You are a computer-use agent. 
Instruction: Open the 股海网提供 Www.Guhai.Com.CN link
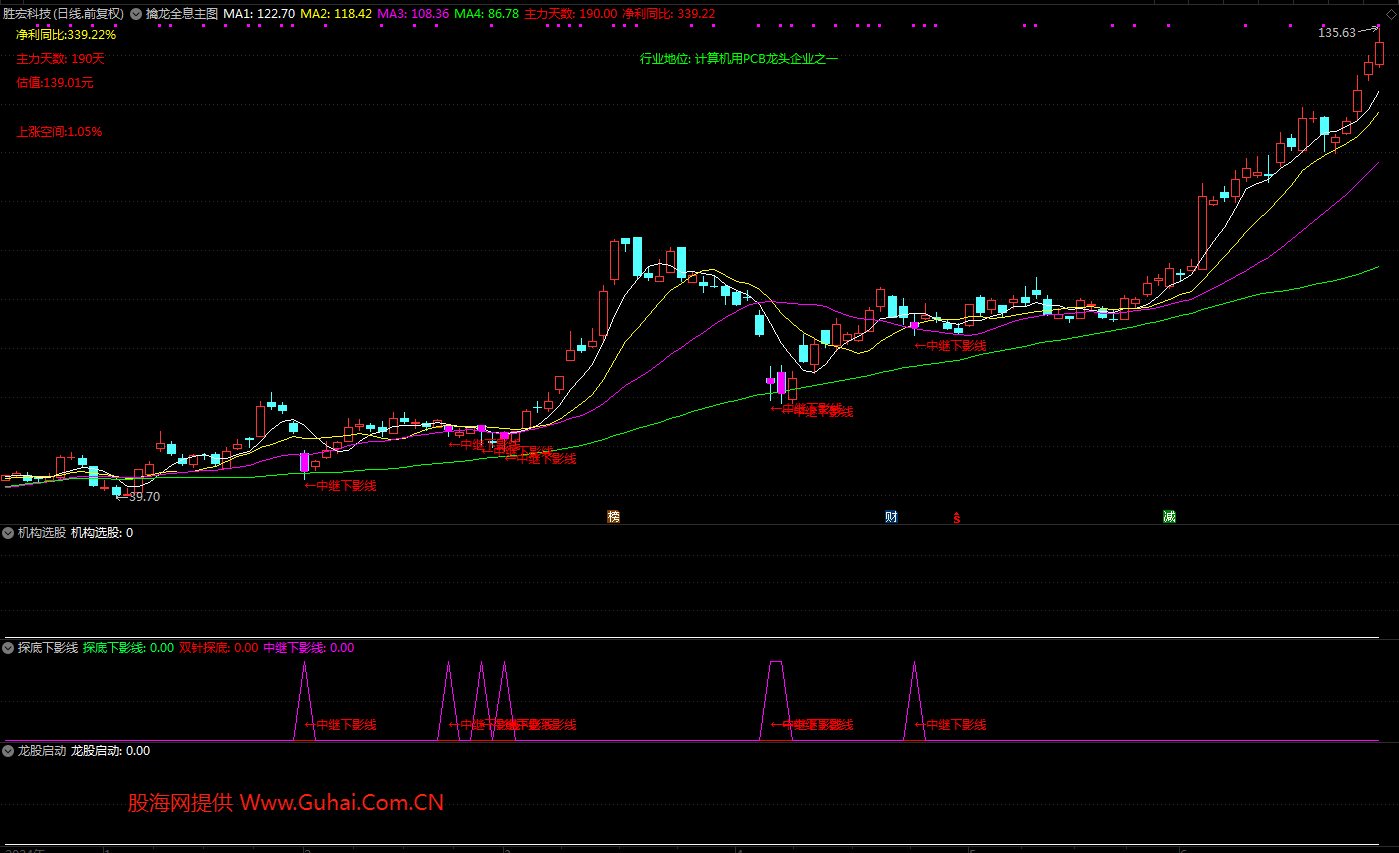pos(286,802)
